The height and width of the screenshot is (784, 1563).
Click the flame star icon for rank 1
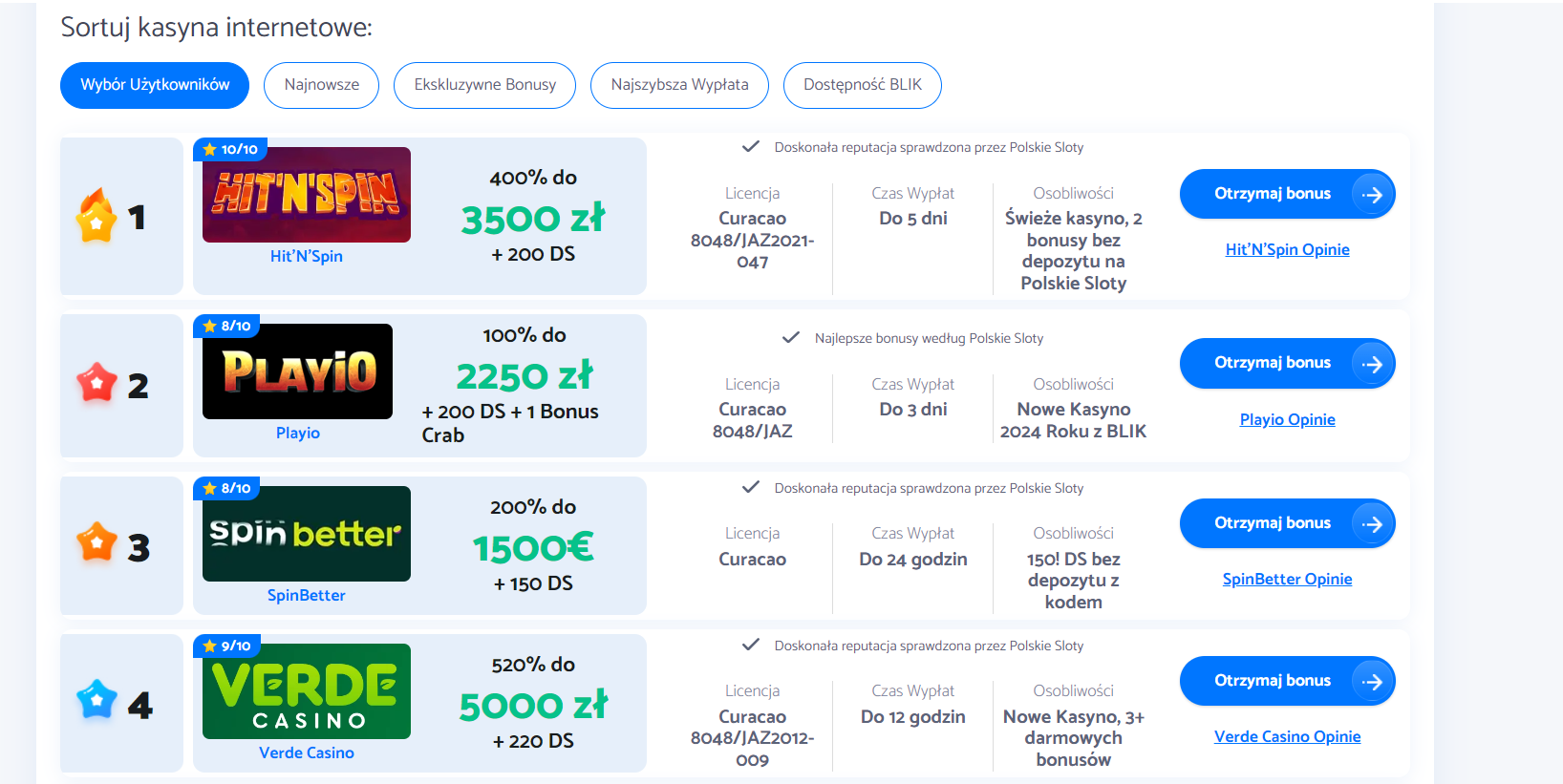[x=96, y=216]
